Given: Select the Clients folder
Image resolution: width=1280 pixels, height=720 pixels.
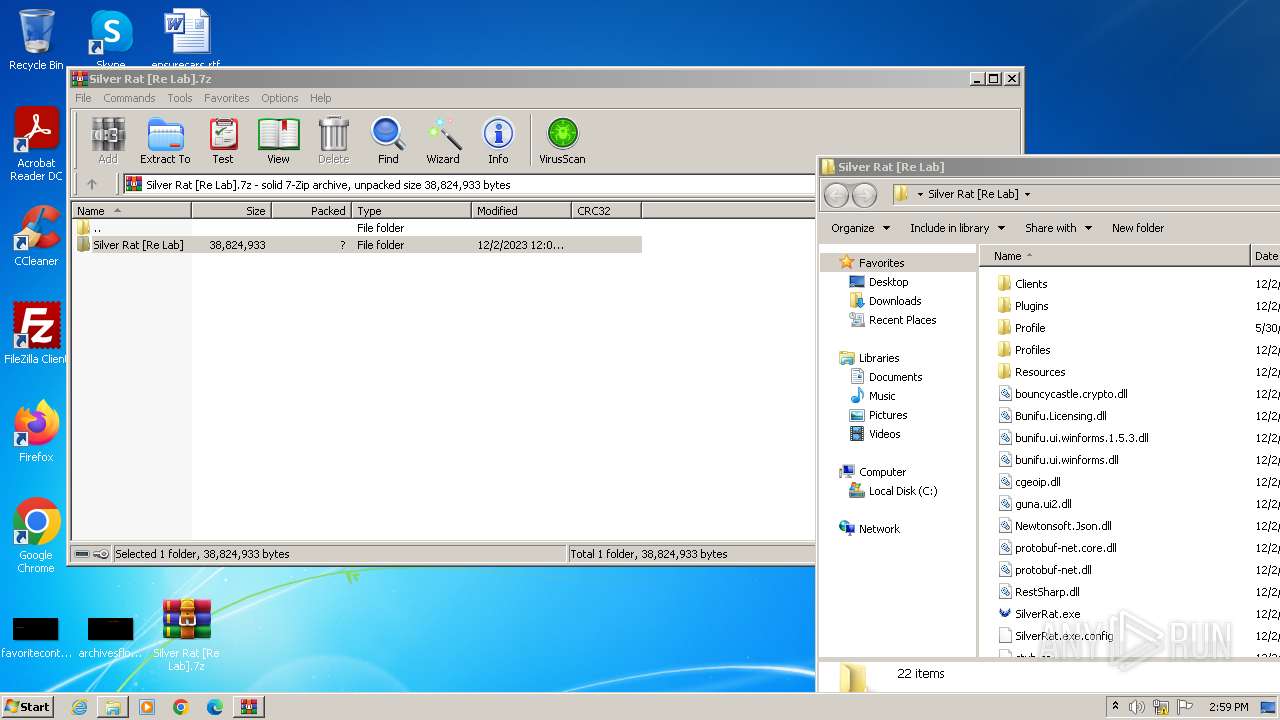Looking at the screenshot, I should pyautogui.click(x=1031, y=284).
